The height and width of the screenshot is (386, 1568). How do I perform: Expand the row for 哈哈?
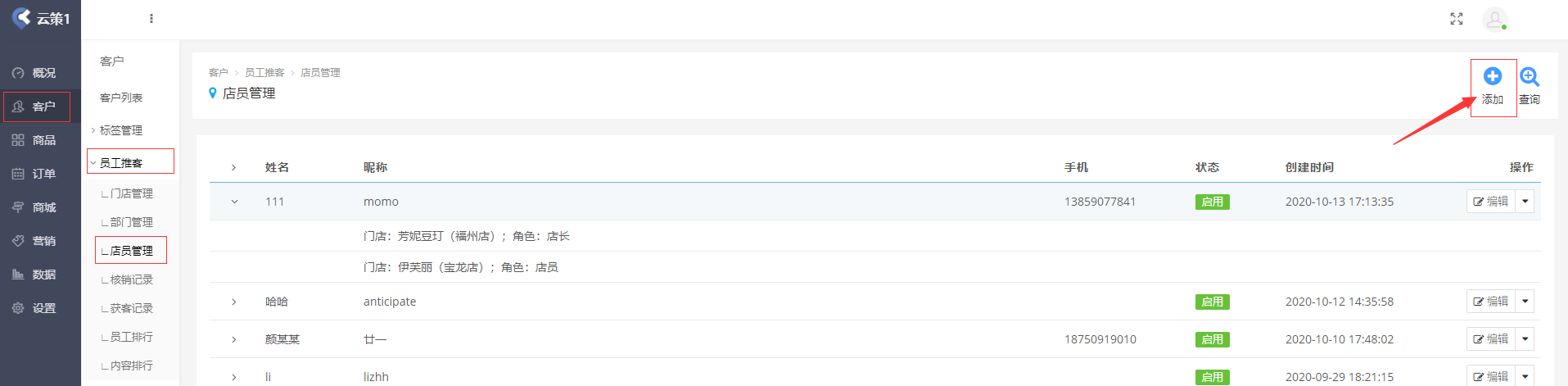point(234,302)
